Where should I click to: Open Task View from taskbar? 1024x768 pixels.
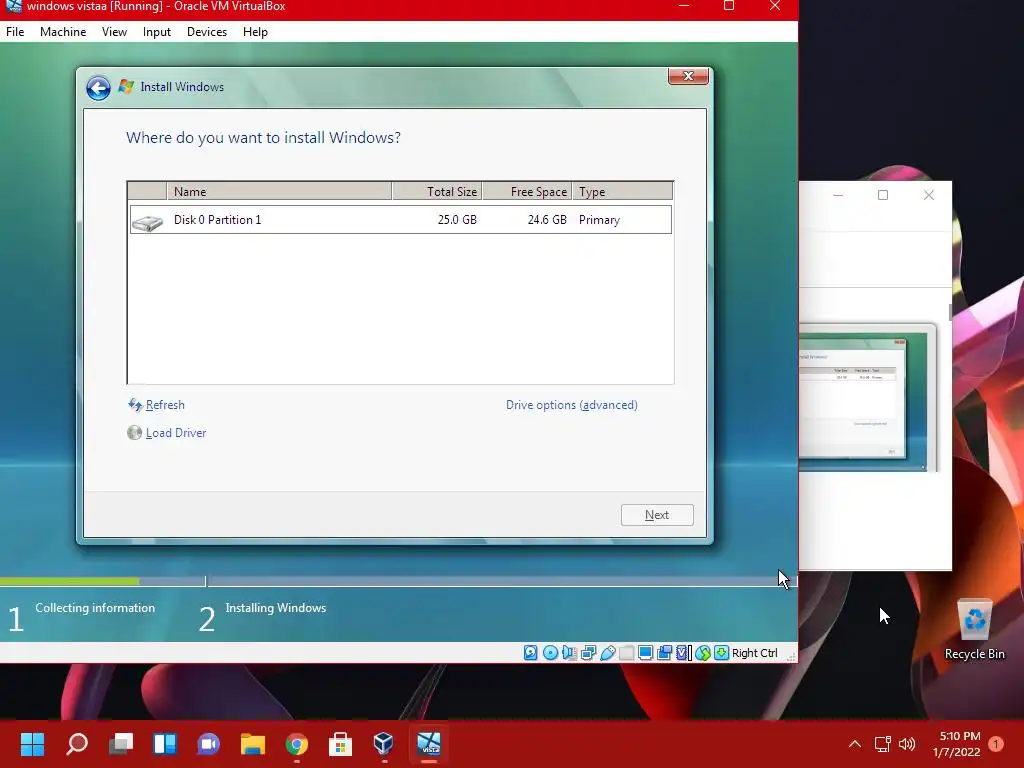tap(121, 744)
